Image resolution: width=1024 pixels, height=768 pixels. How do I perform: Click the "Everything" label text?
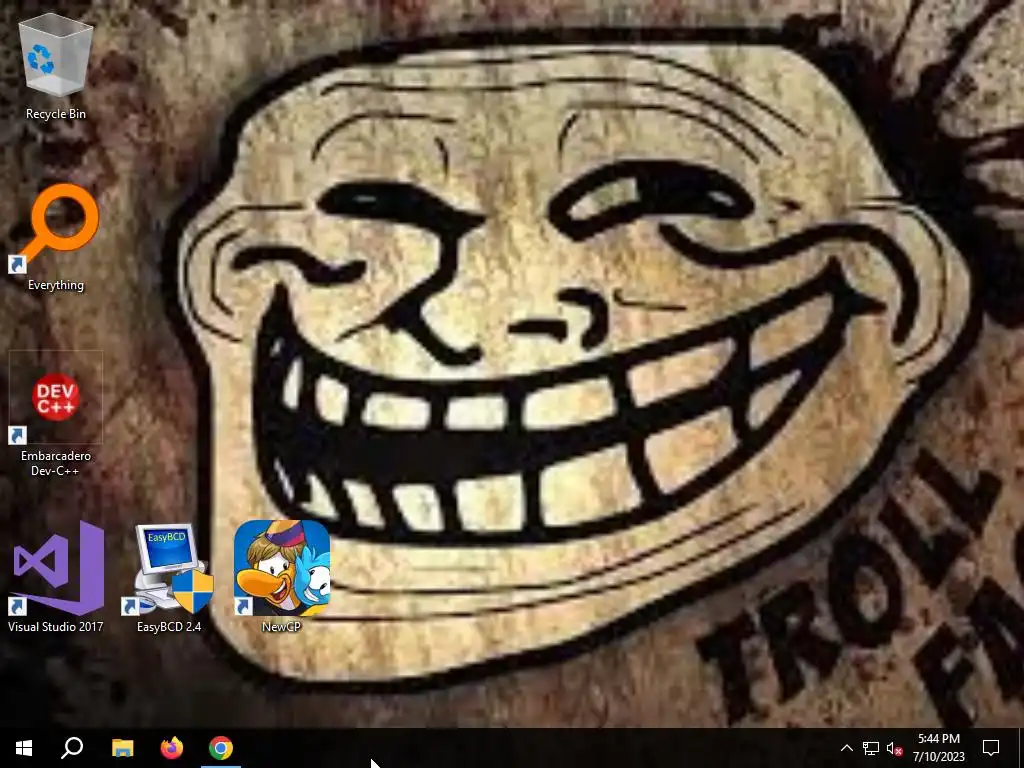(x=56, y=285)
